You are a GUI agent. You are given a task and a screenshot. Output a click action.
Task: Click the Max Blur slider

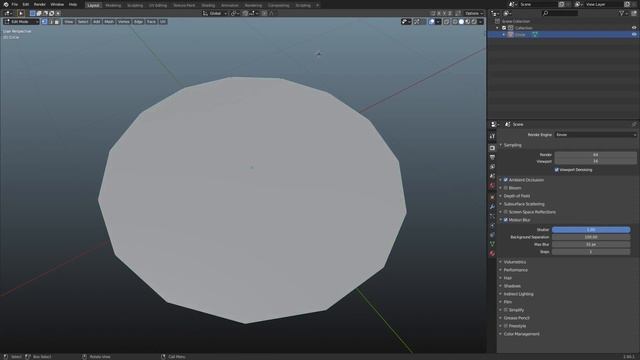click(x=591, y=244)
